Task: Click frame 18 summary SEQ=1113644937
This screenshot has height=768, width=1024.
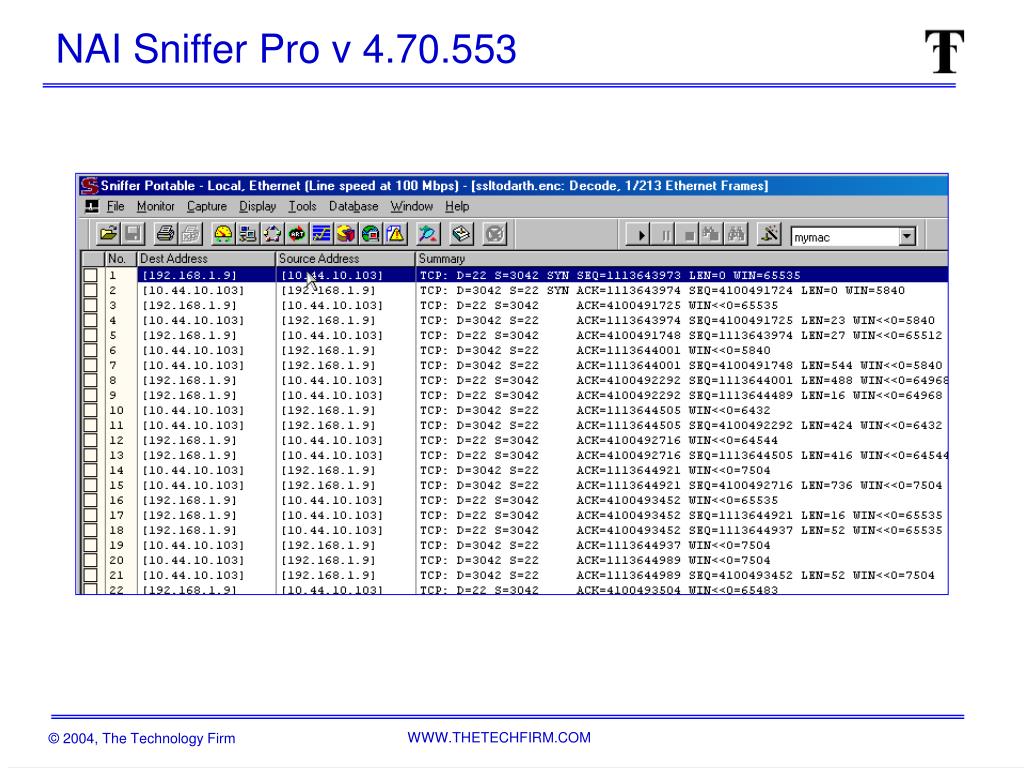Action: point(681,531)
